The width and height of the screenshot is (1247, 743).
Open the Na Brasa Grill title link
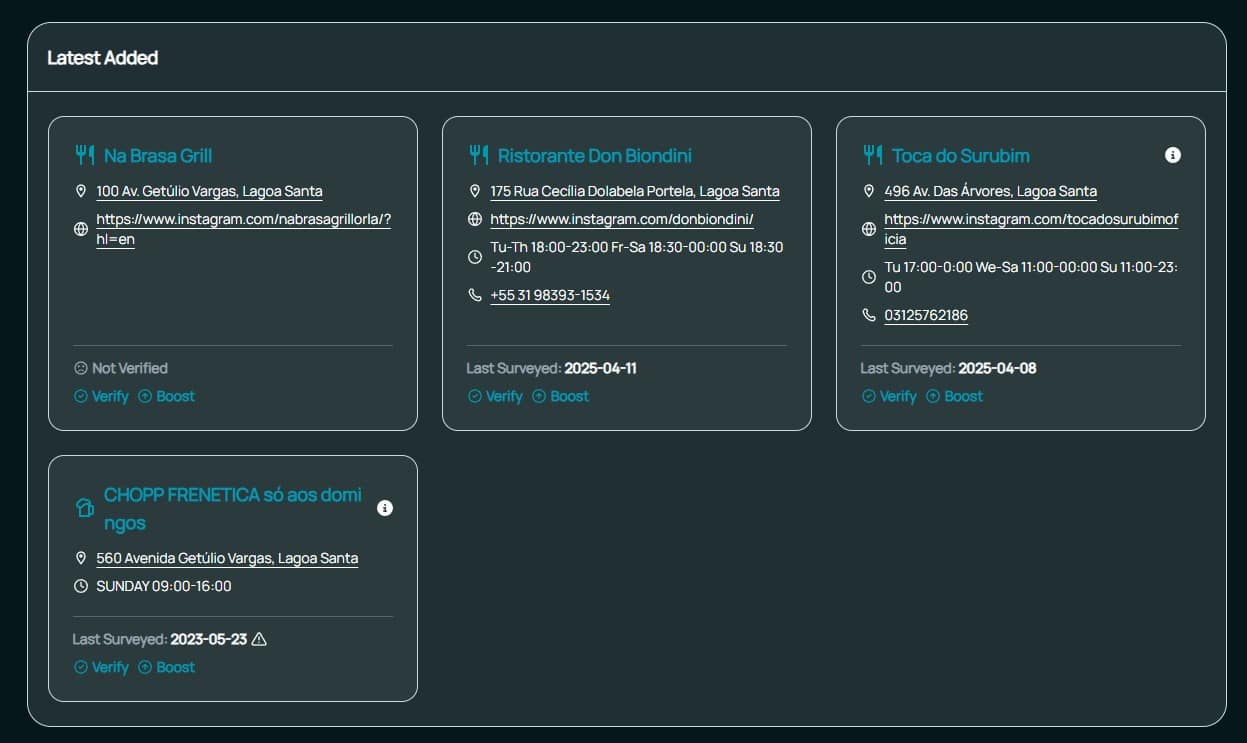click(158, 155)
